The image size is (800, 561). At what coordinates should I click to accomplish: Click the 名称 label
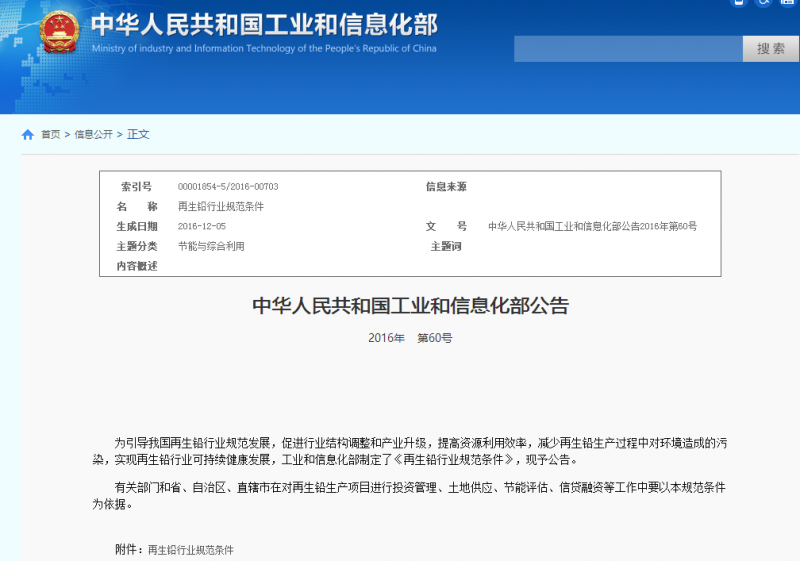[137, 207]
